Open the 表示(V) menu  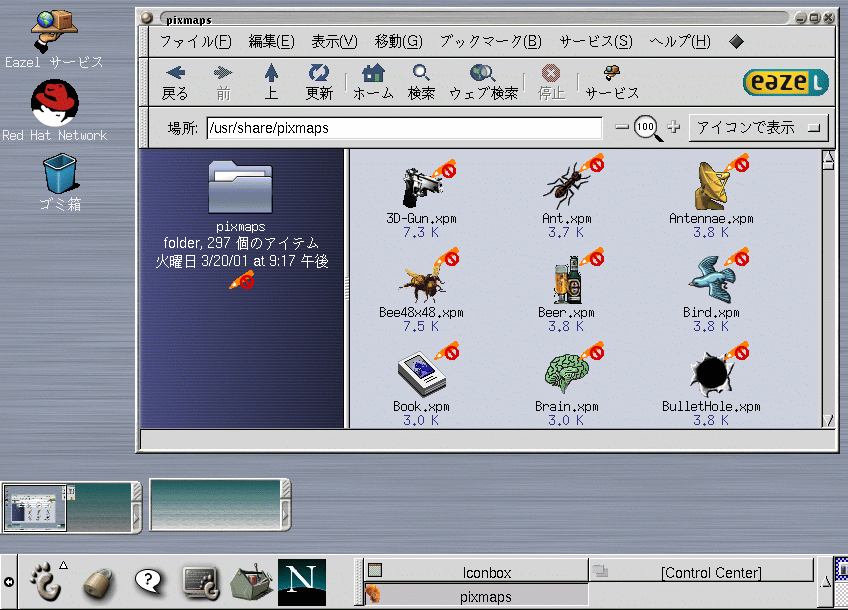(334, 41)
